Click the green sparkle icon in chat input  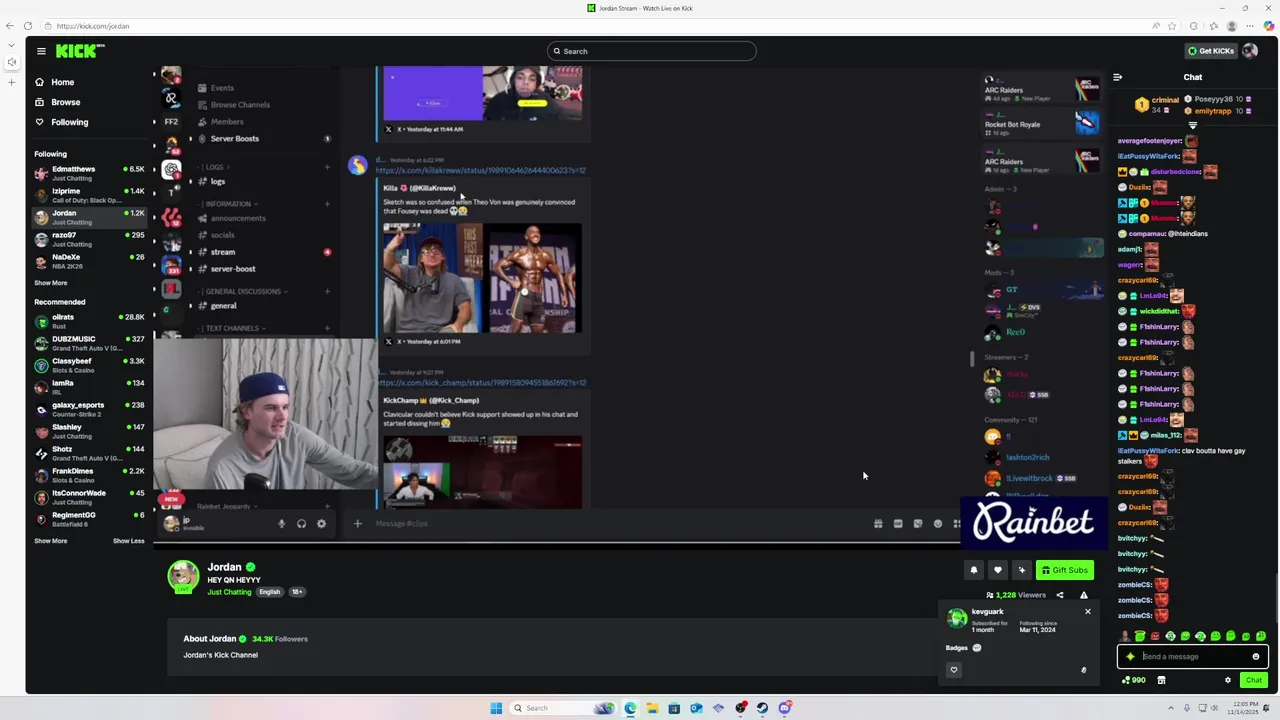(x=1130, y=657)
